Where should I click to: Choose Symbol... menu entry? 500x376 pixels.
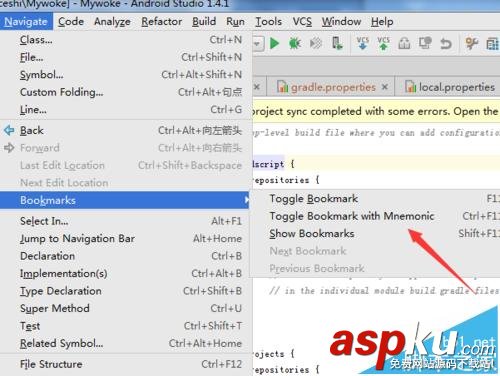click(x=125, y=75)
